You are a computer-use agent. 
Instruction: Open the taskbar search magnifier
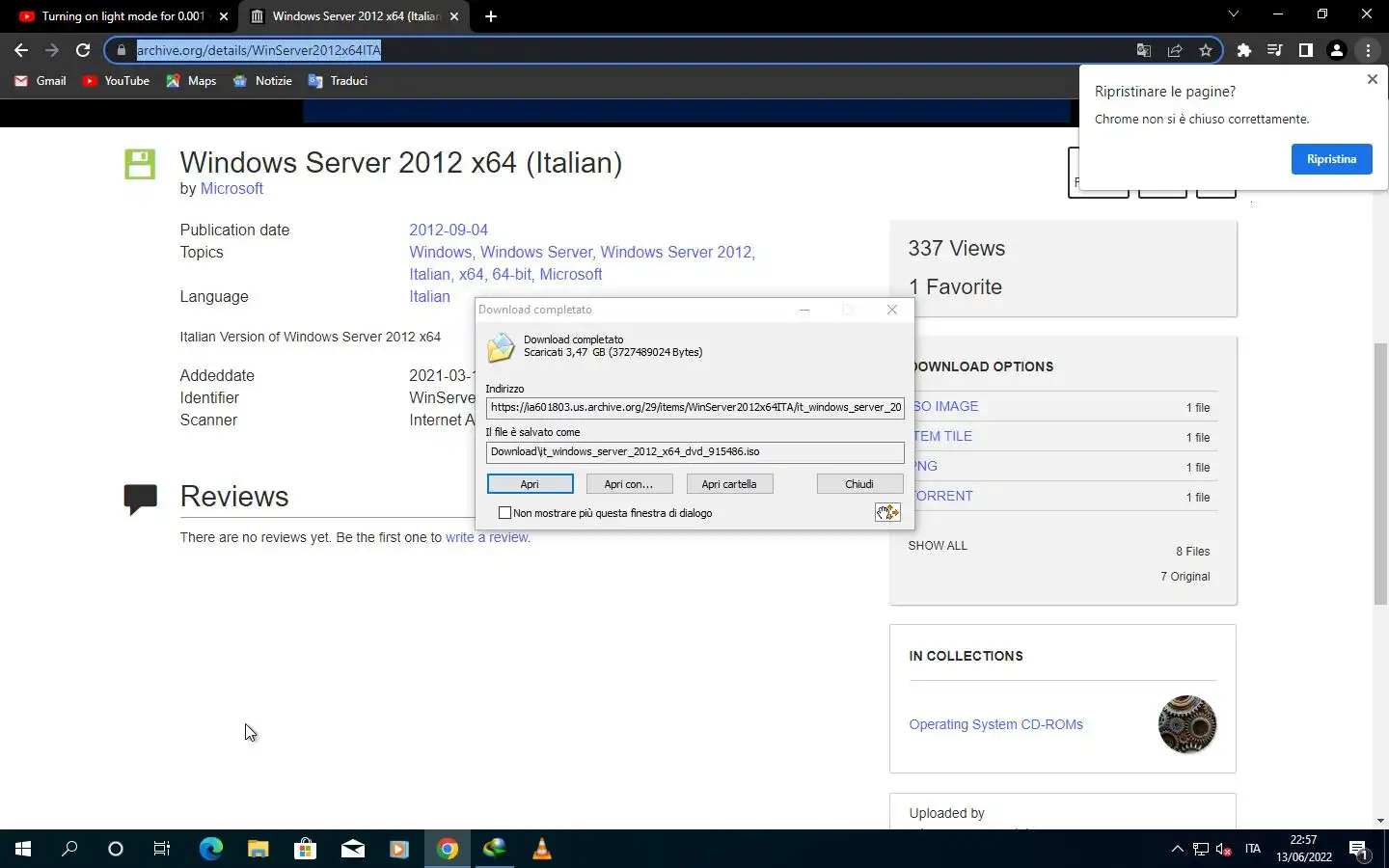tap(69, 849)
